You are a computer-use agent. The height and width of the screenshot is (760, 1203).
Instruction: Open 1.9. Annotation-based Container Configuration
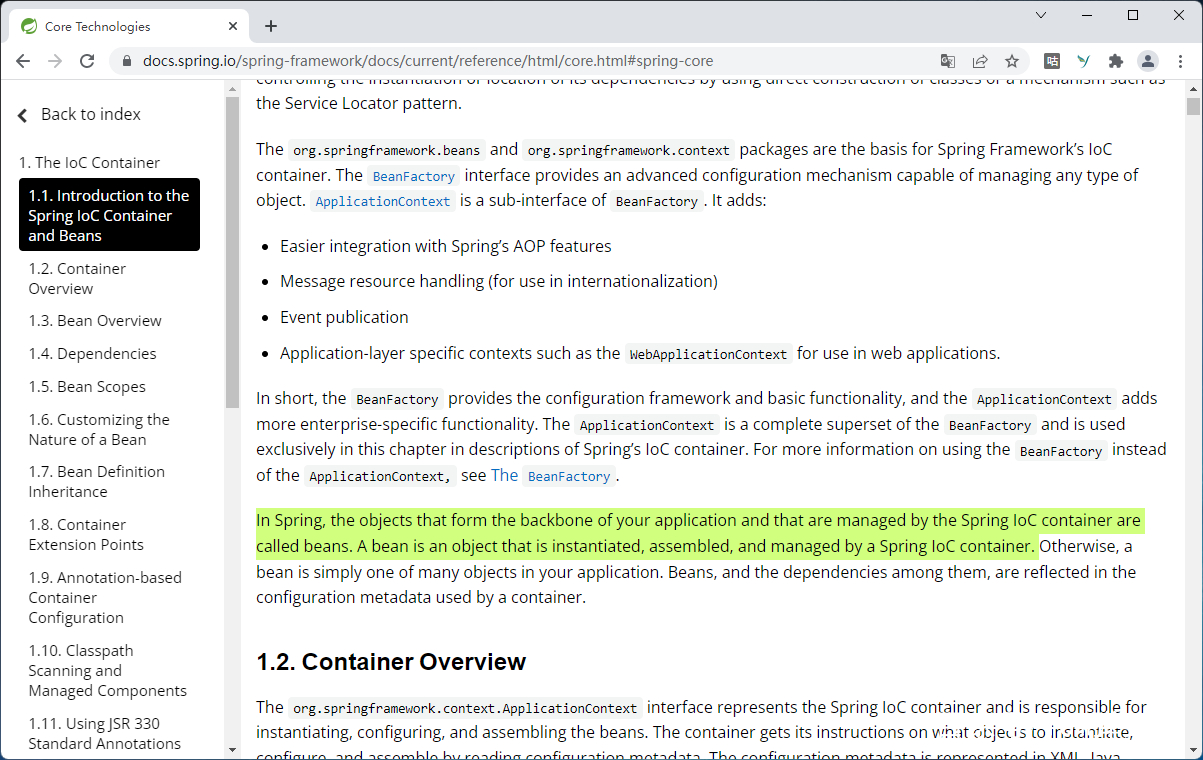105,597
